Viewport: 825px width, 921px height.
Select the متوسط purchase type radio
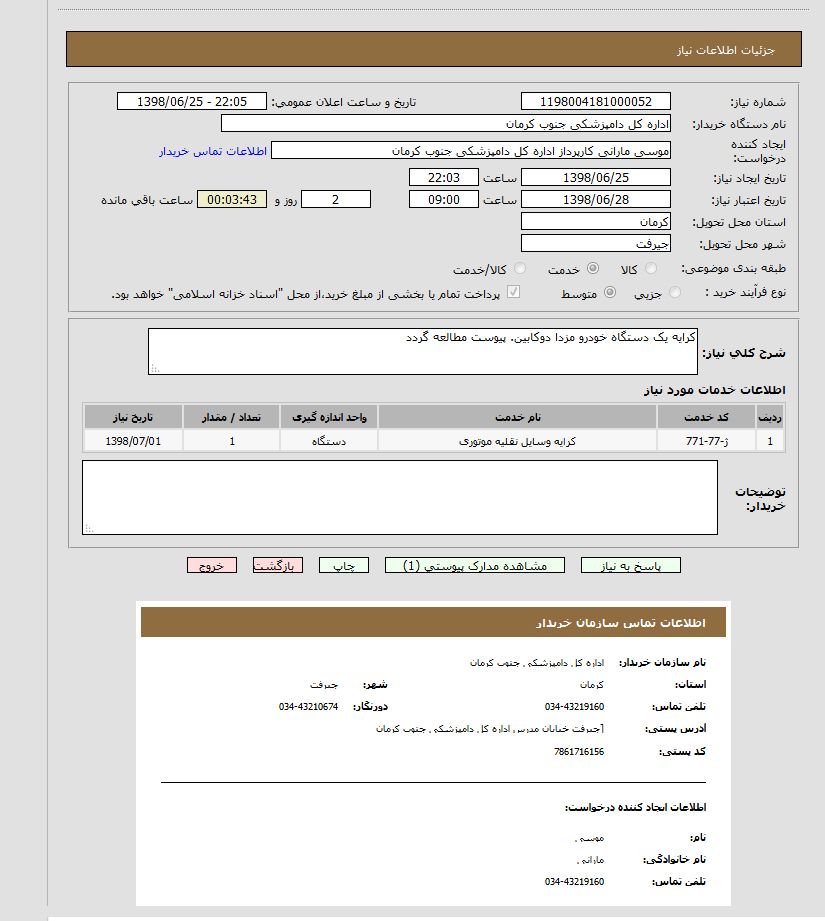point(610,293)
